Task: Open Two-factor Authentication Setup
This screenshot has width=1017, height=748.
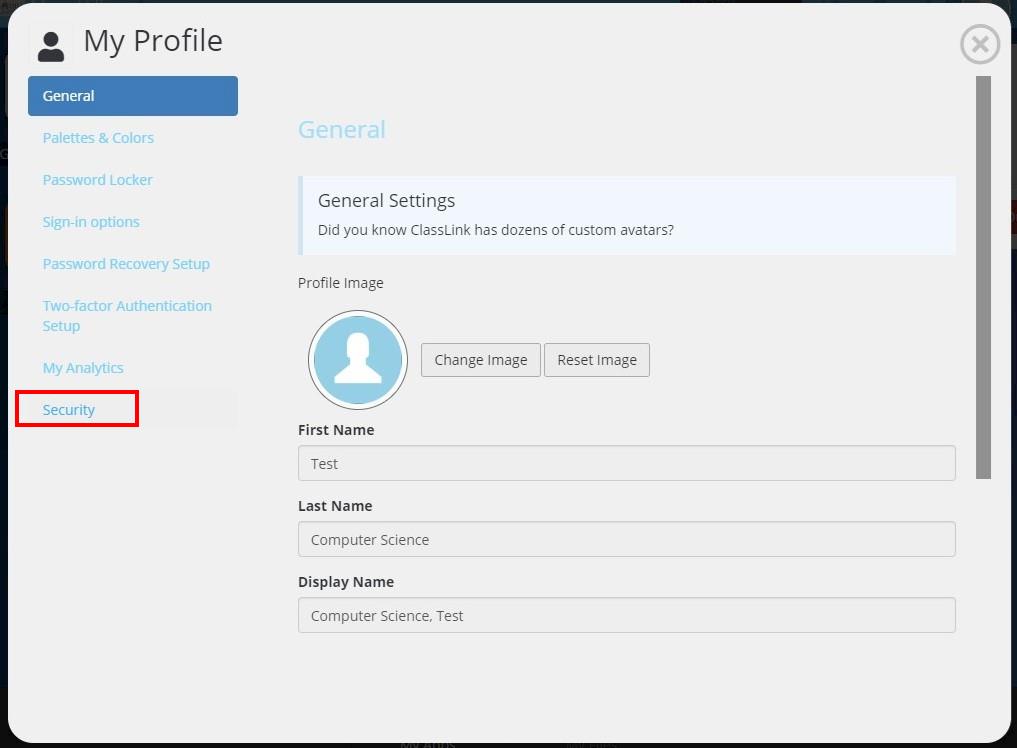Action: point(127,315)
